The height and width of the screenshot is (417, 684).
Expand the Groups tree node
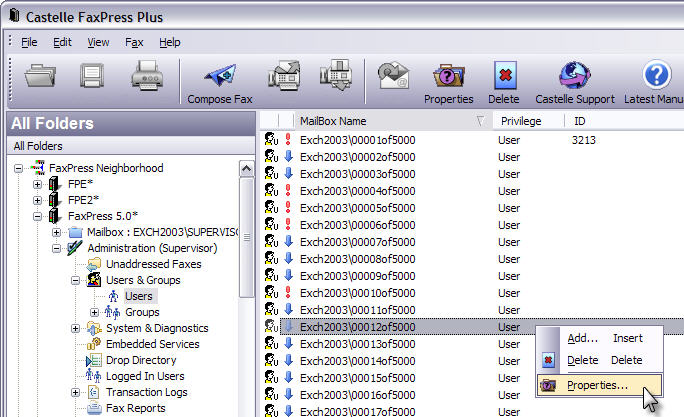[x=94, y=312]
